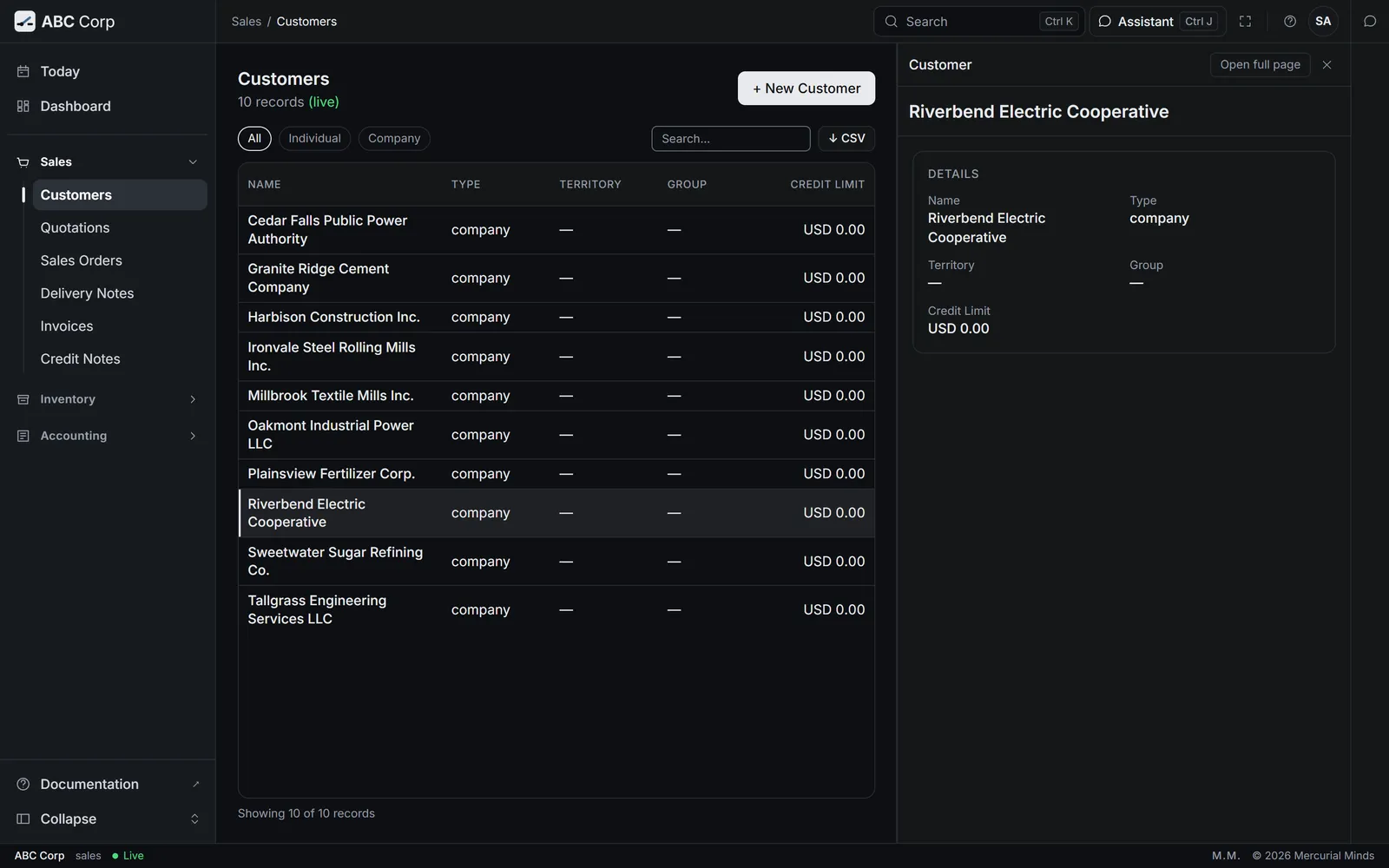Select the All filter pill
The image size is (1389, 868).
(x=254, y=139)
